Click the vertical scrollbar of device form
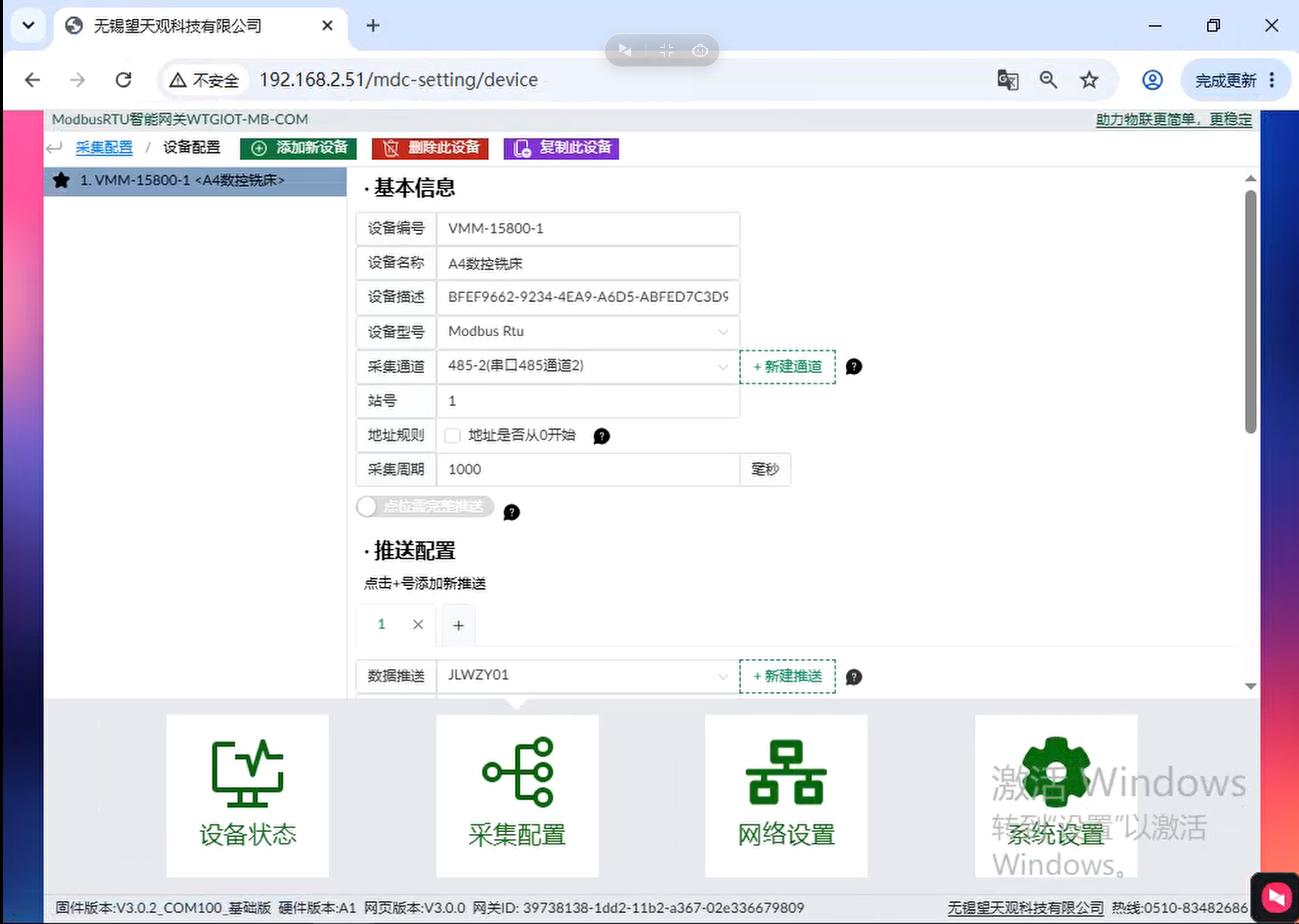 coord(1250,312)
